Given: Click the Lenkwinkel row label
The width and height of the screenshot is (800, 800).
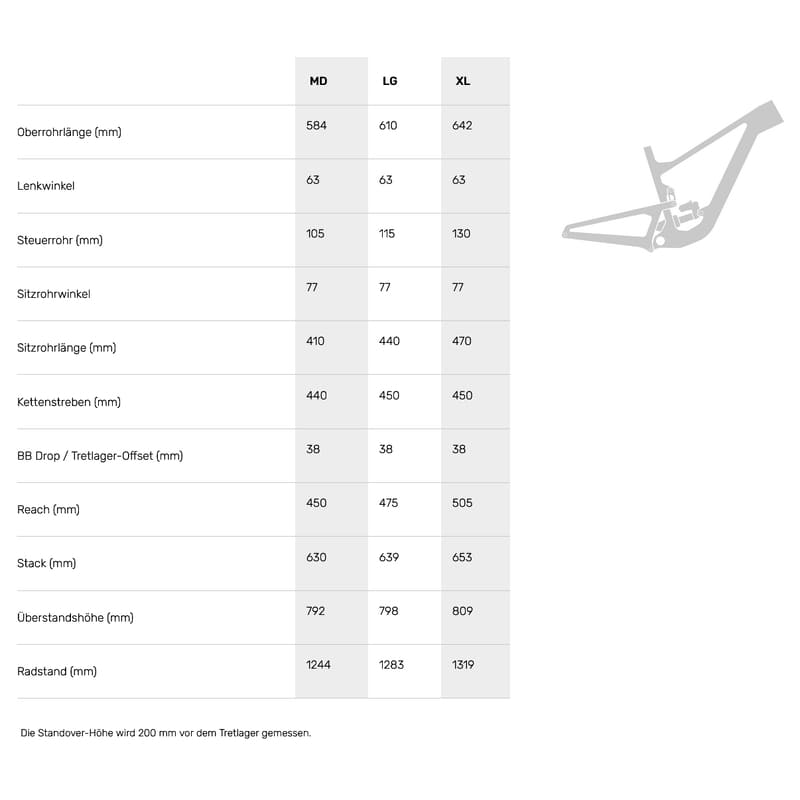Looking at the screenshot, I should pos(46,186).
